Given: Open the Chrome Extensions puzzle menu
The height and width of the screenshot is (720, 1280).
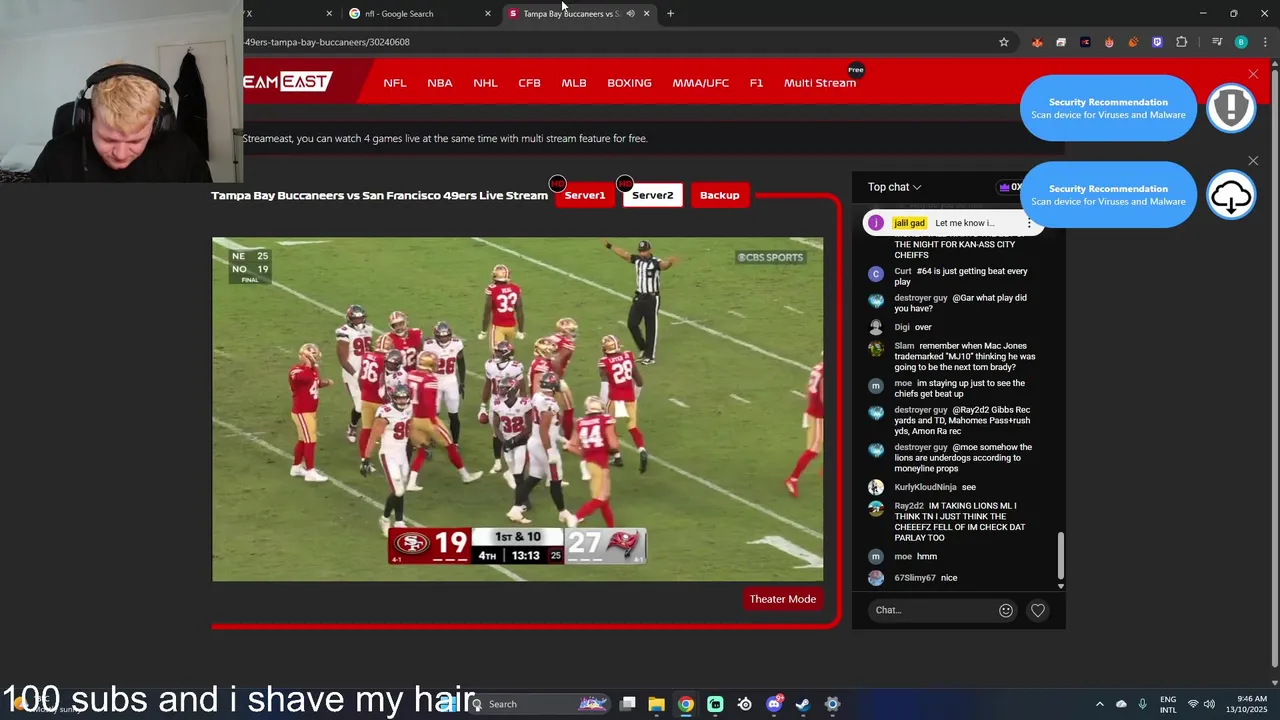Looking at the screenshot, I should (1181, 42).
